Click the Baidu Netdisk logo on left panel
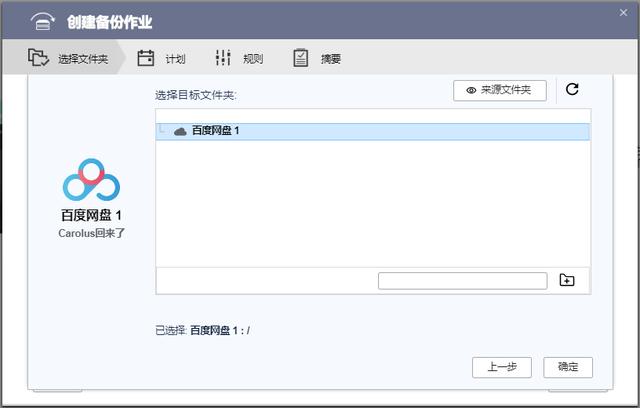Image resolution: width=640 pixels, height=408 pixels. tap(91, 180)
